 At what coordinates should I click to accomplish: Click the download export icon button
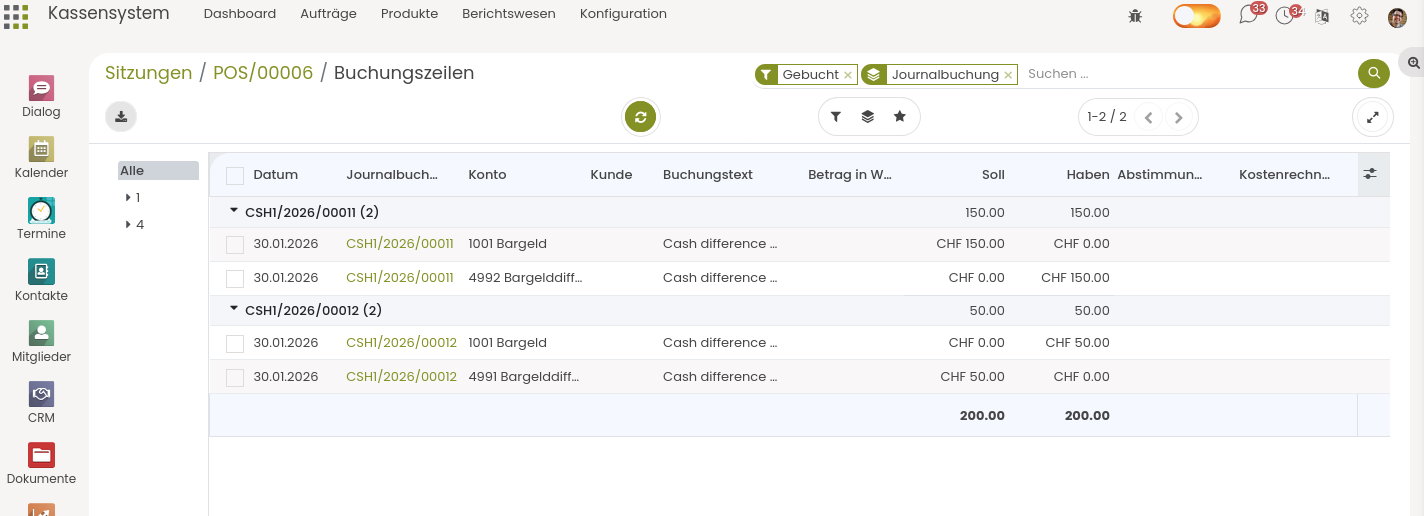[121, 117]
